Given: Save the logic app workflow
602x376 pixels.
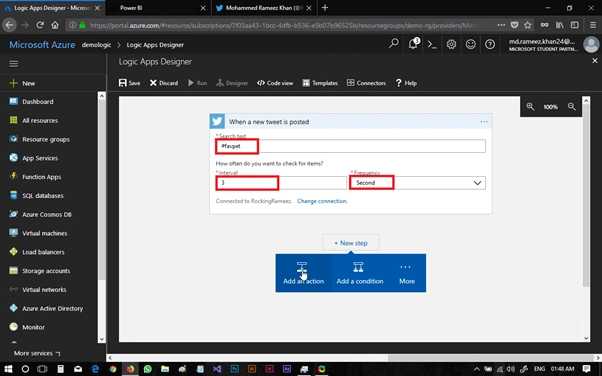Looking at the screenshot, I should (129, 83).
